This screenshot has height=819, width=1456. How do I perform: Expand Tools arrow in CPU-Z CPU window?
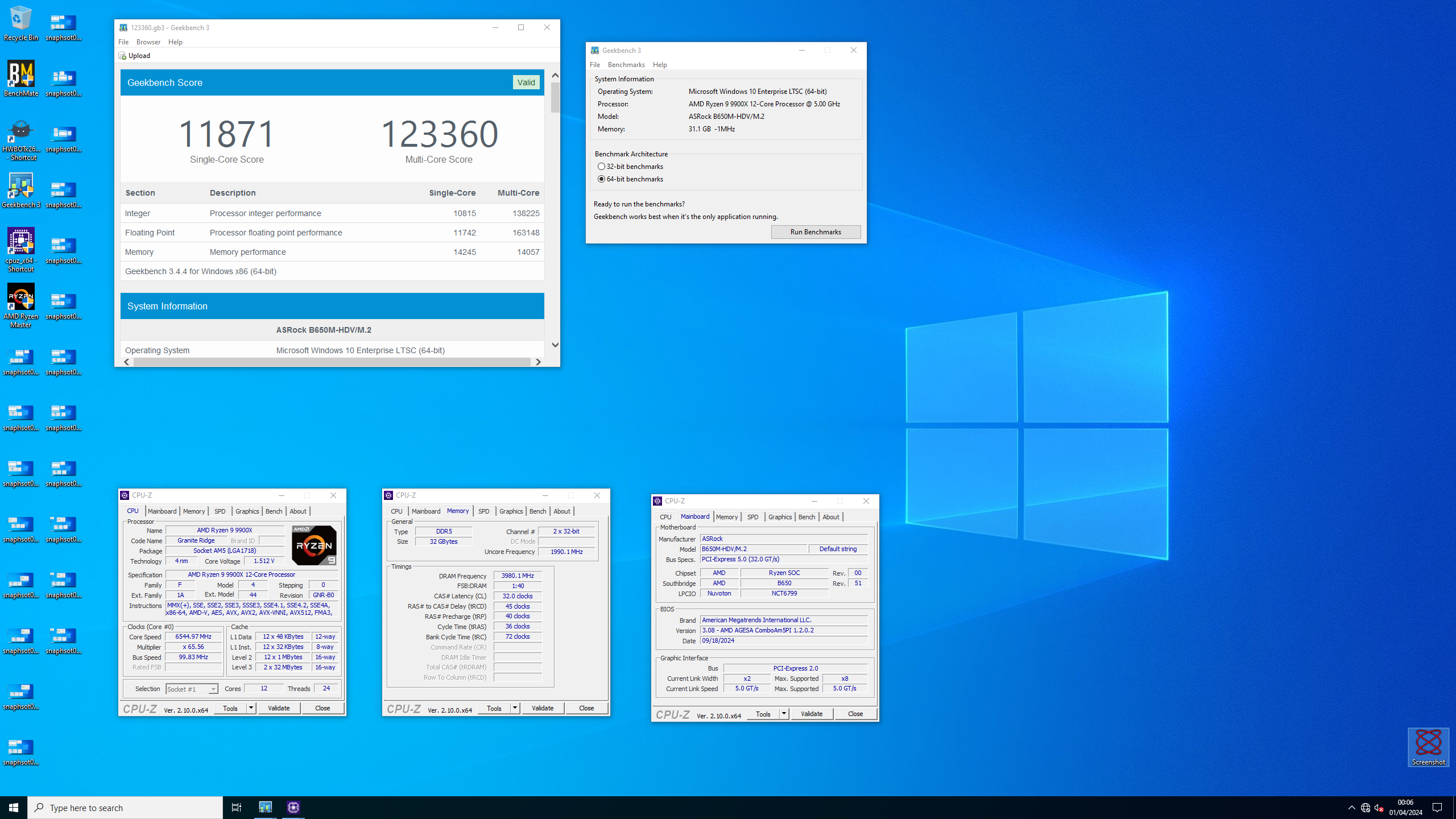tap(251, 708)
